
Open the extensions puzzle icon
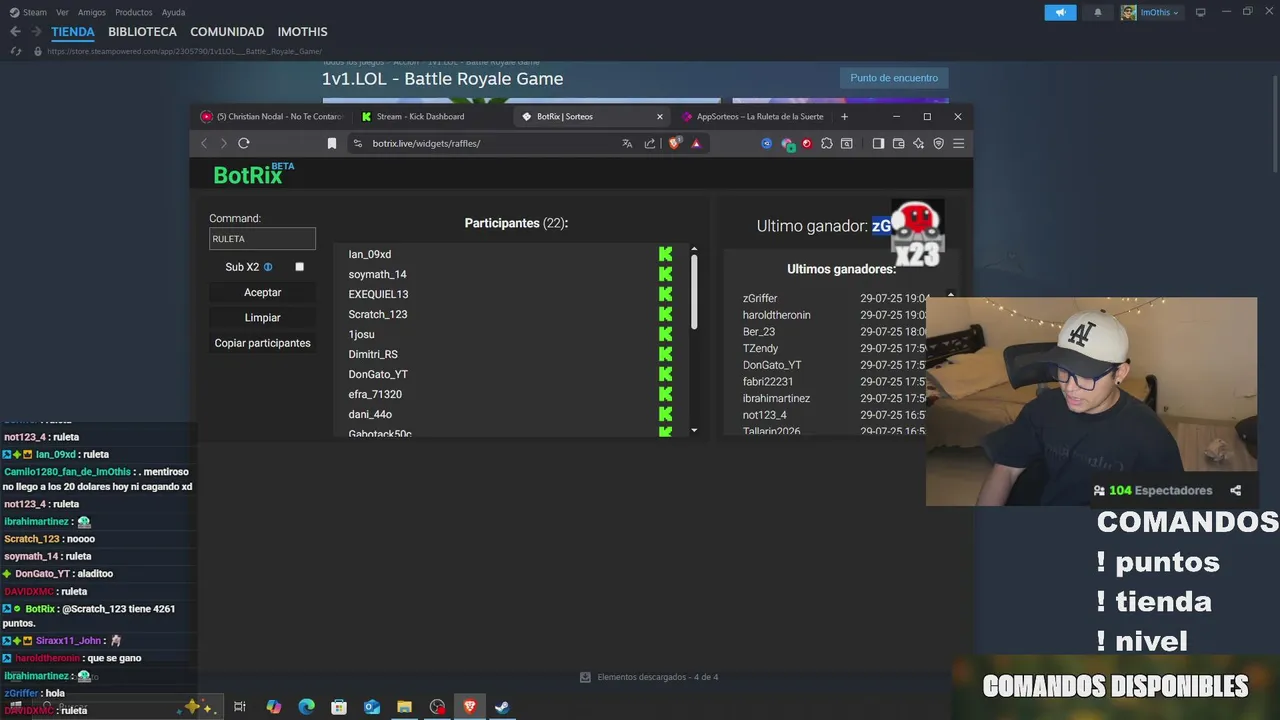826,143
